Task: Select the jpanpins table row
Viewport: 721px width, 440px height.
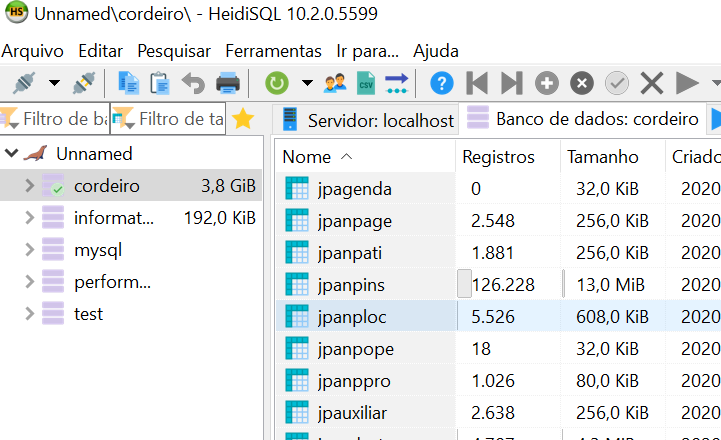Action: (498, 285)
